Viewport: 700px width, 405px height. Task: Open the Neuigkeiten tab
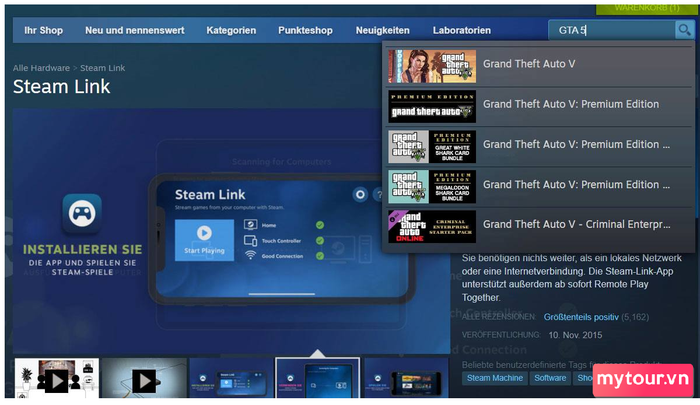coord(383,30)
